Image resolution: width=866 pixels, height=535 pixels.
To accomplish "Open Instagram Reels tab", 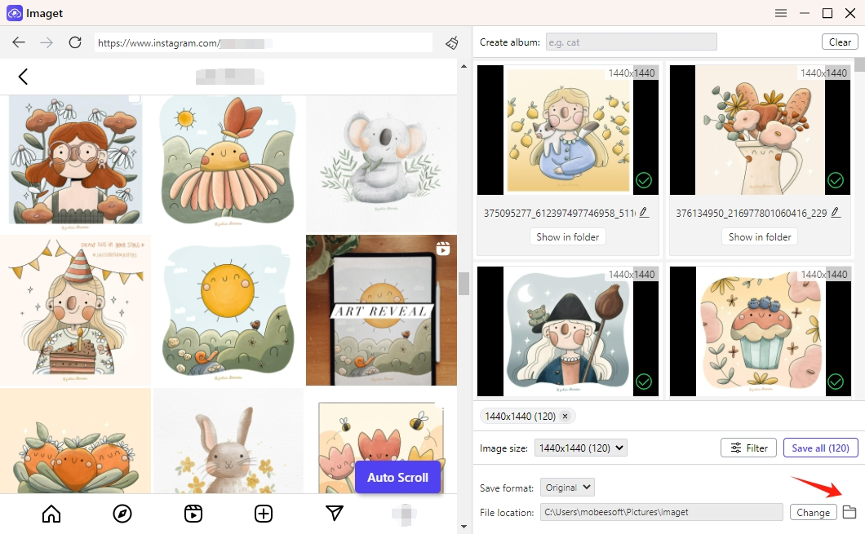I will (x=193, y=514).
